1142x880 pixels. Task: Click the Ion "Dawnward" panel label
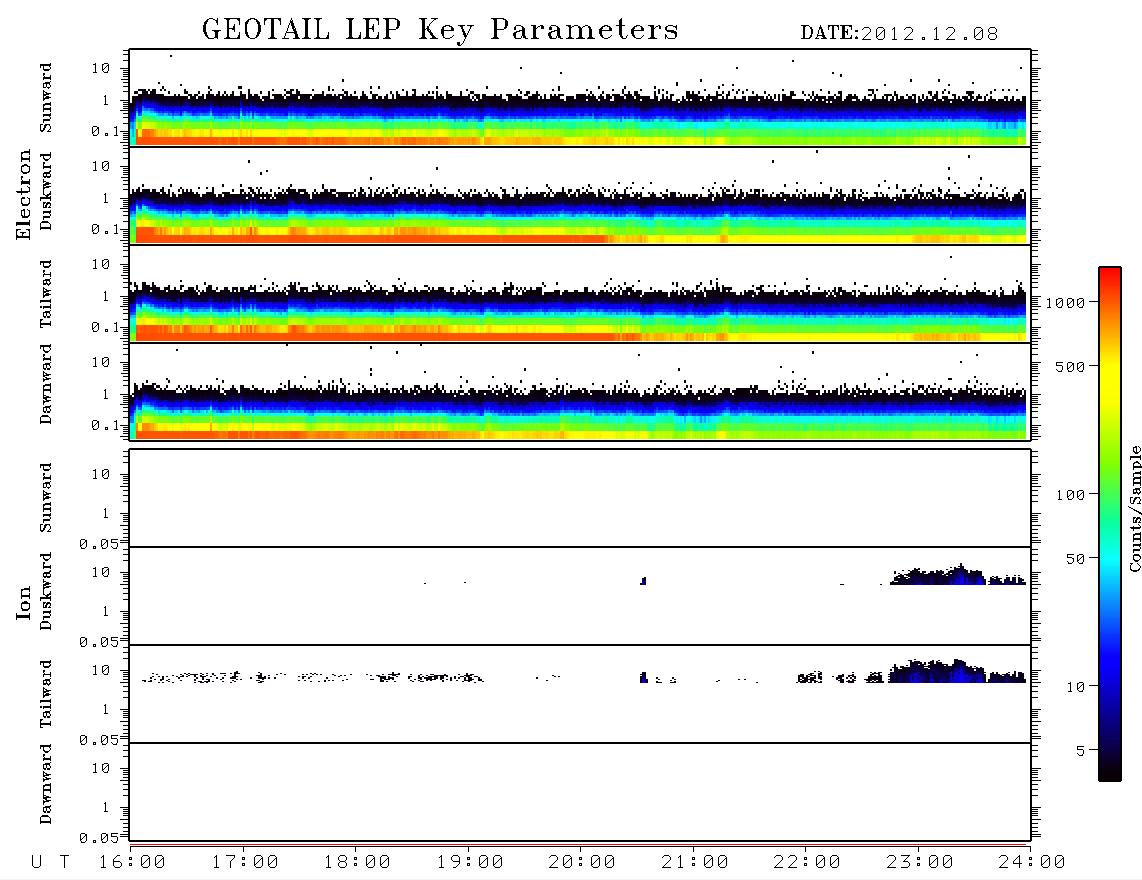coord(46,784)
